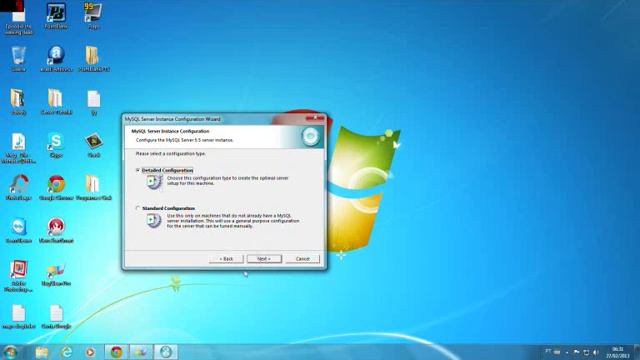Switch to Chrome in the taskbar
640x360 pixels.
pyautogui.click(x=116, y=352)
